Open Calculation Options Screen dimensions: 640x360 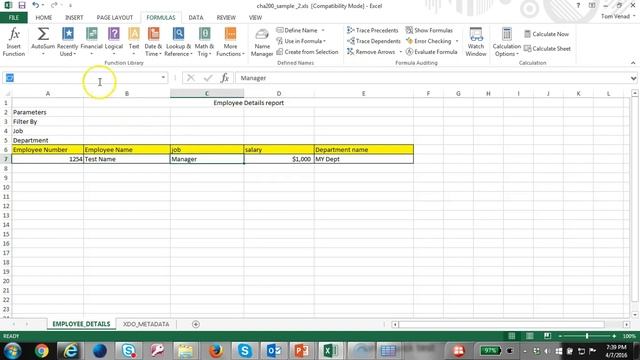507,42
